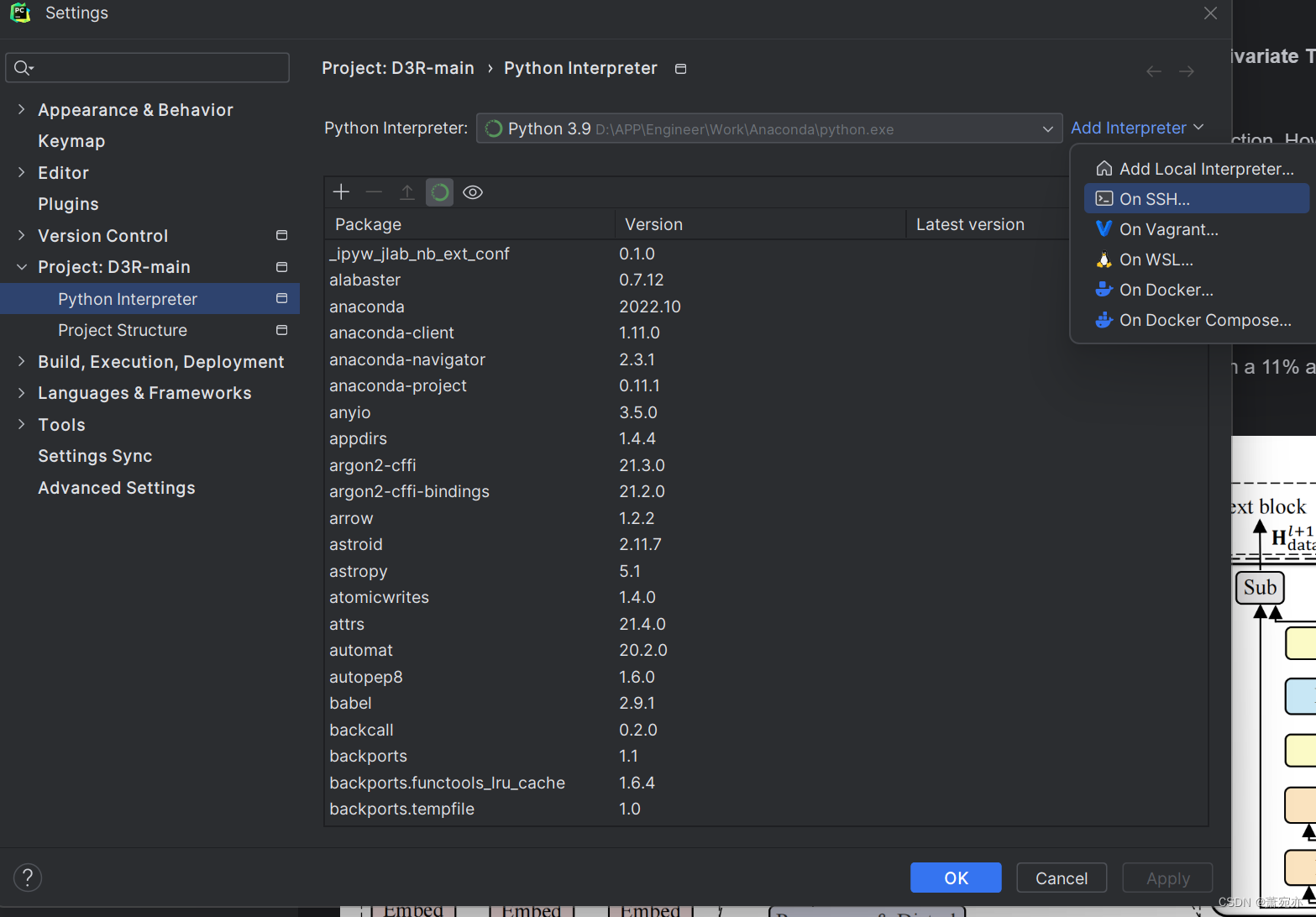Select the astropy package row
Viewport: 1316px width, 917px height.
tap(766, 571)
